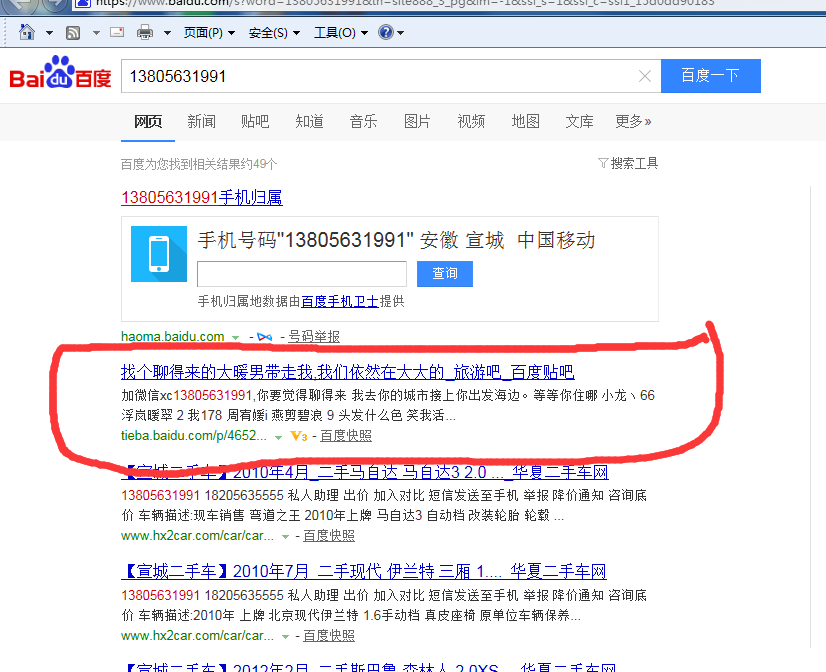Click the 号码举报 link
826x672 pixels.
[x=314, y=337]
